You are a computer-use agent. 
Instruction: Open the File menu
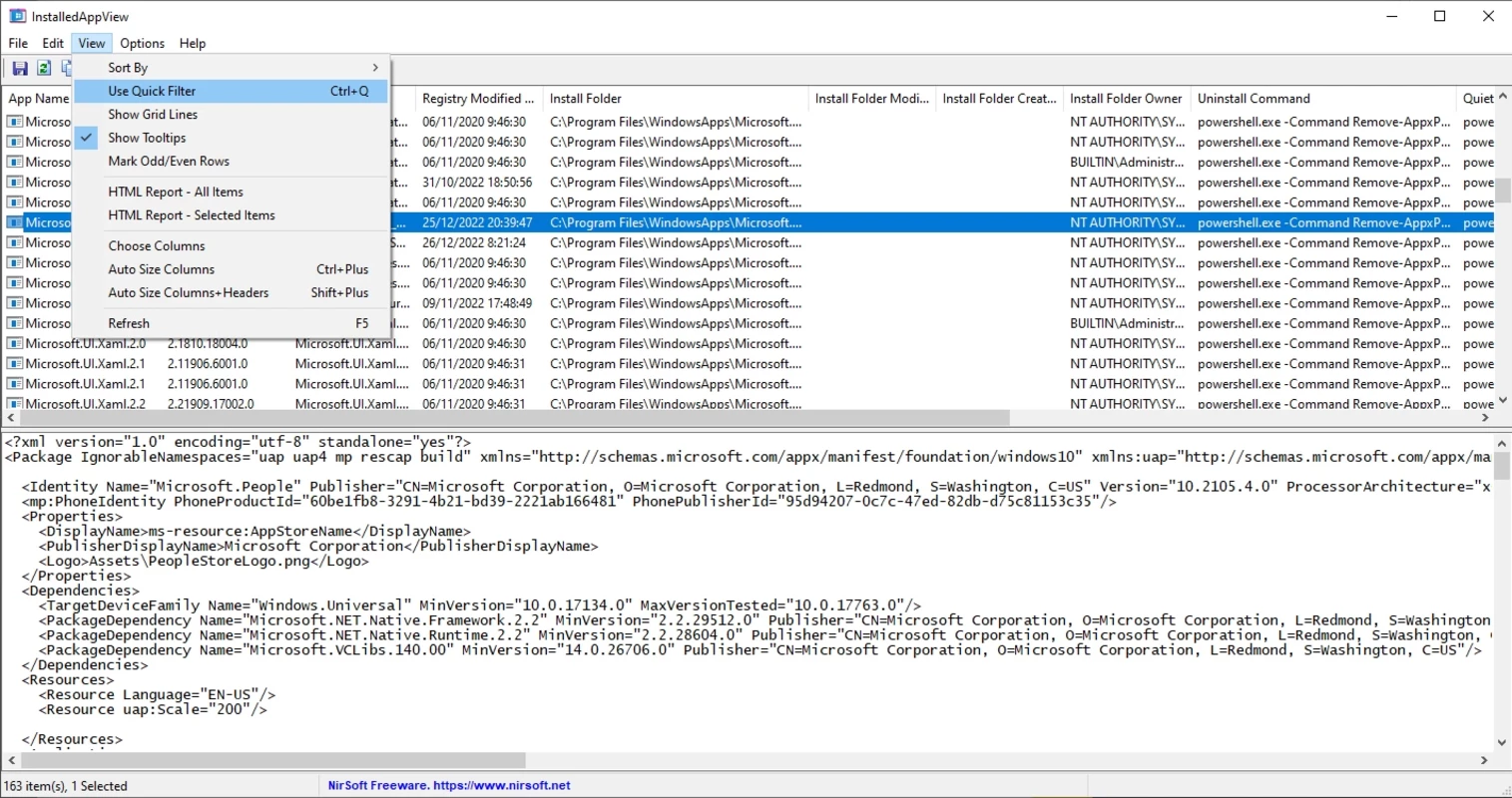pyautogui.click(x=18, y=43)
